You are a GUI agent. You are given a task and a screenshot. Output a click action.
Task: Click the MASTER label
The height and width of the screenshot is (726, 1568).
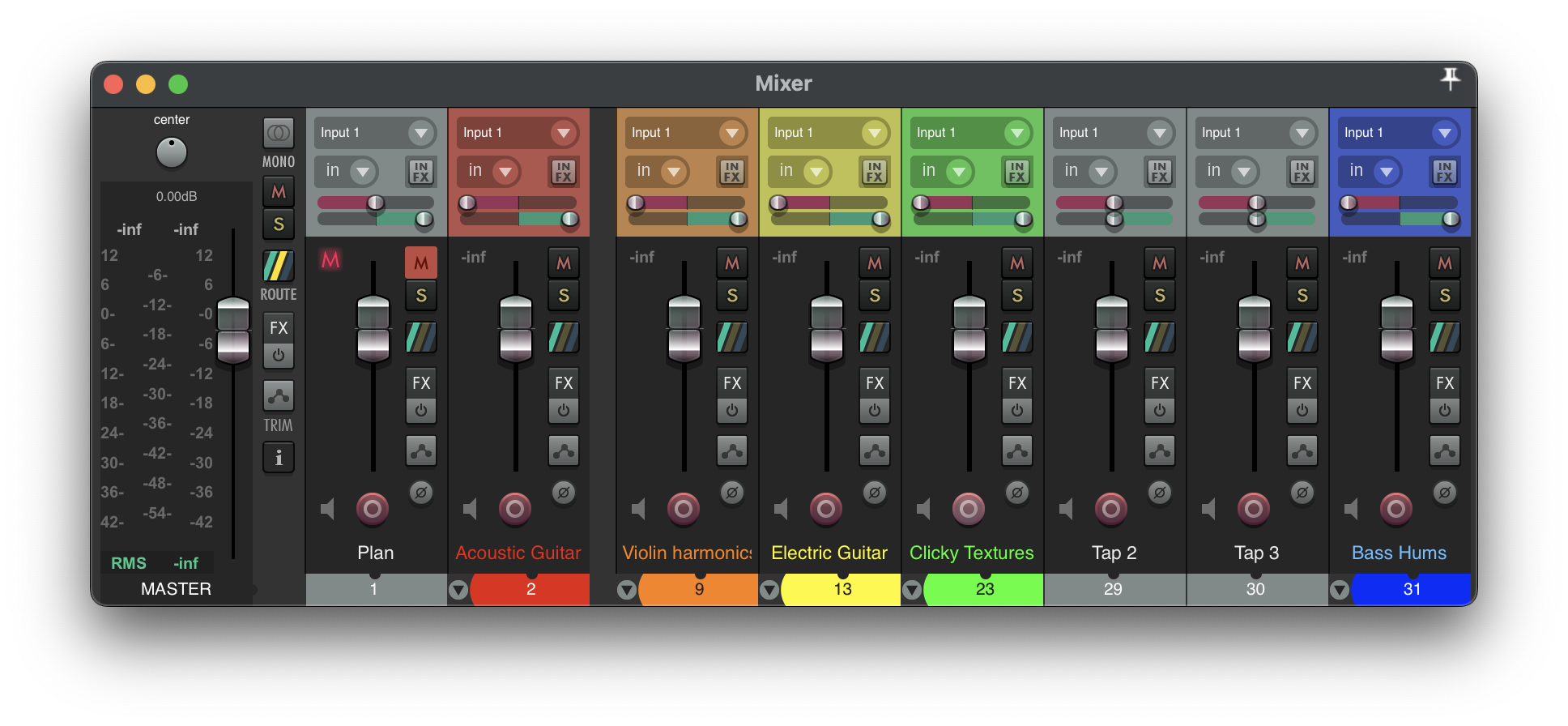[176, 589]
